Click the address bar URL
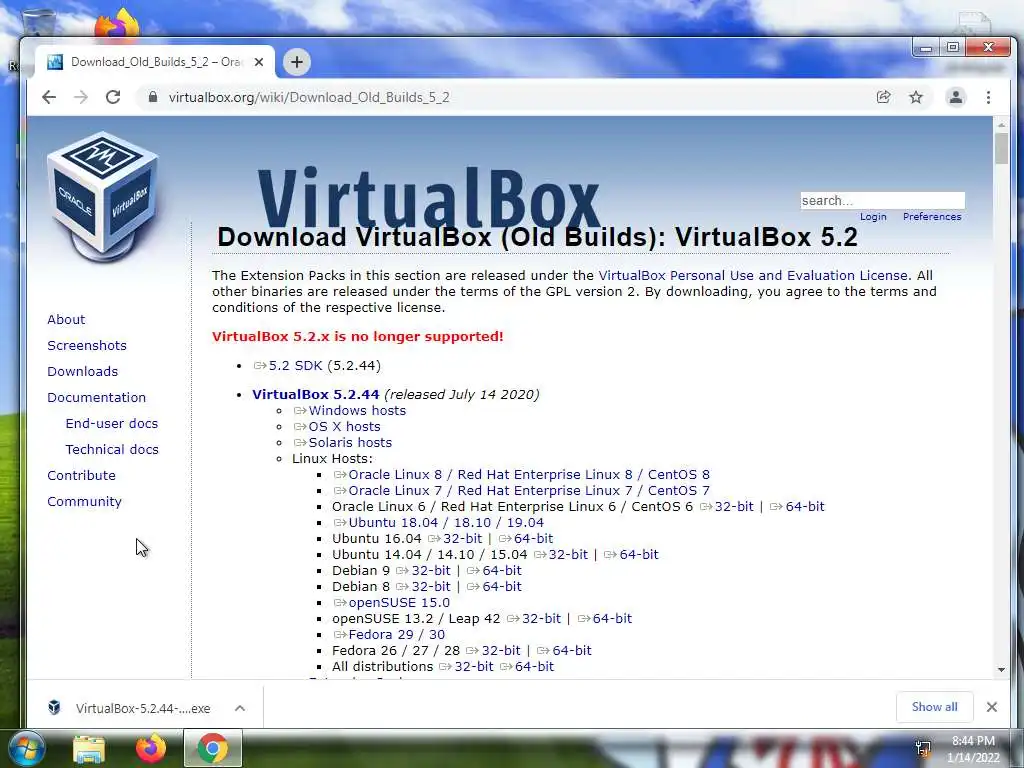The width and height of the screenshot is (1024, 768). coord(309,97)
